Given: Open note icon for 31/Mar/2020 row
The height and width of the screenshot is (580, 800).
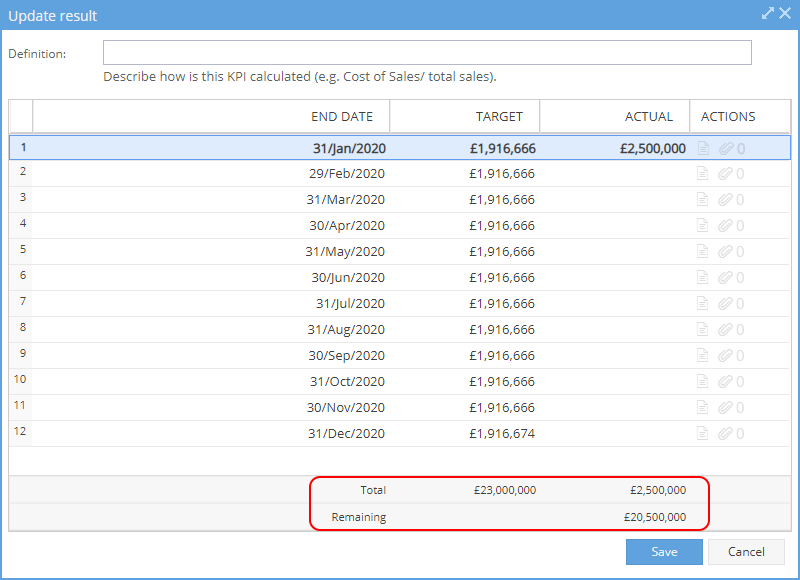Looking at the screenshot, I should [x=703, y=199].
